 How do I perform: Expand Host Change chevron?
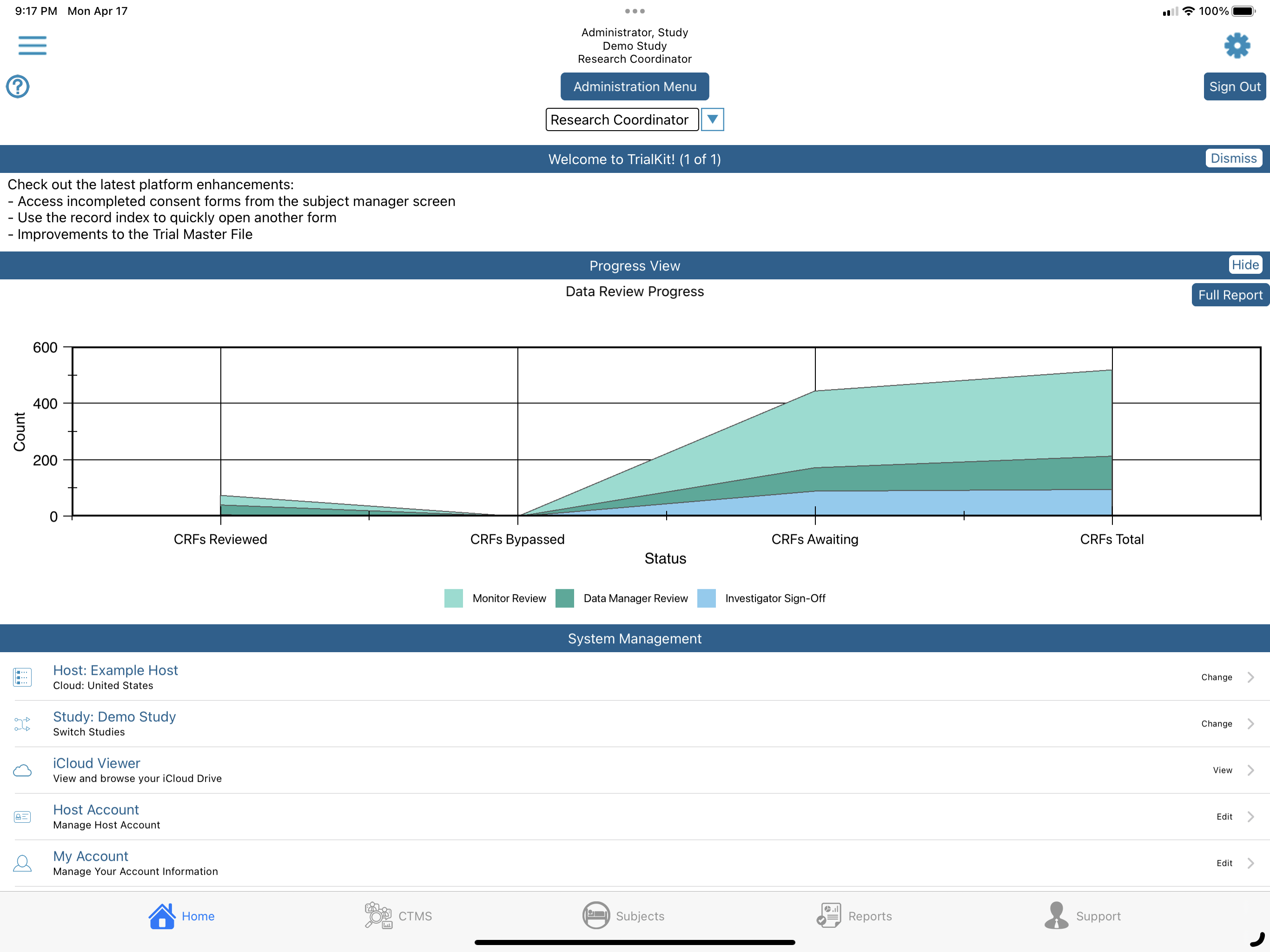pyautogui.click(x=1250, y=678)
